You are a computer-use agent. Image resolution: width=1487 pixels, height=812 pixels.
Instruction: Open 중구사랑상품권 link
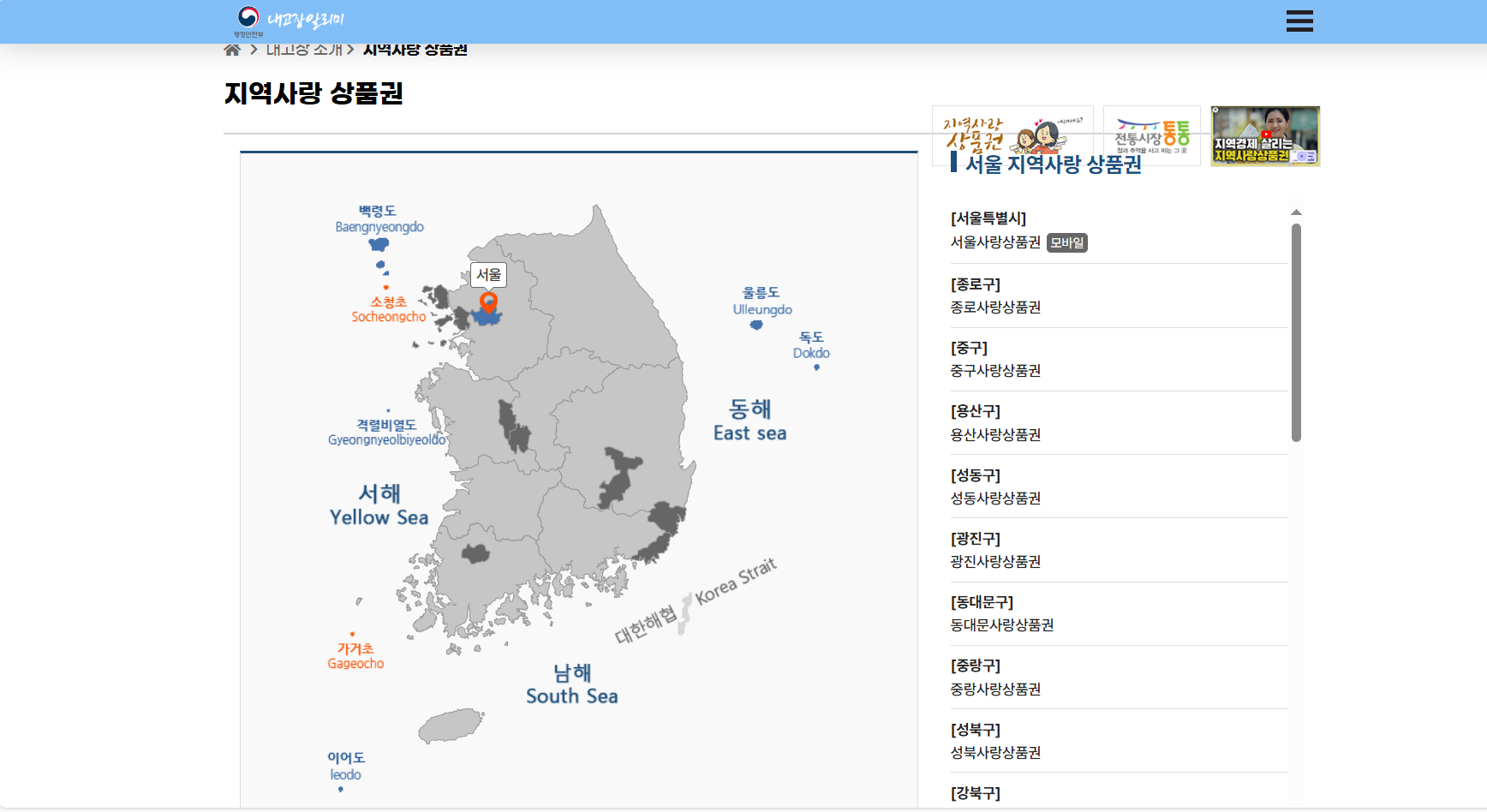(x=995, y=370)
